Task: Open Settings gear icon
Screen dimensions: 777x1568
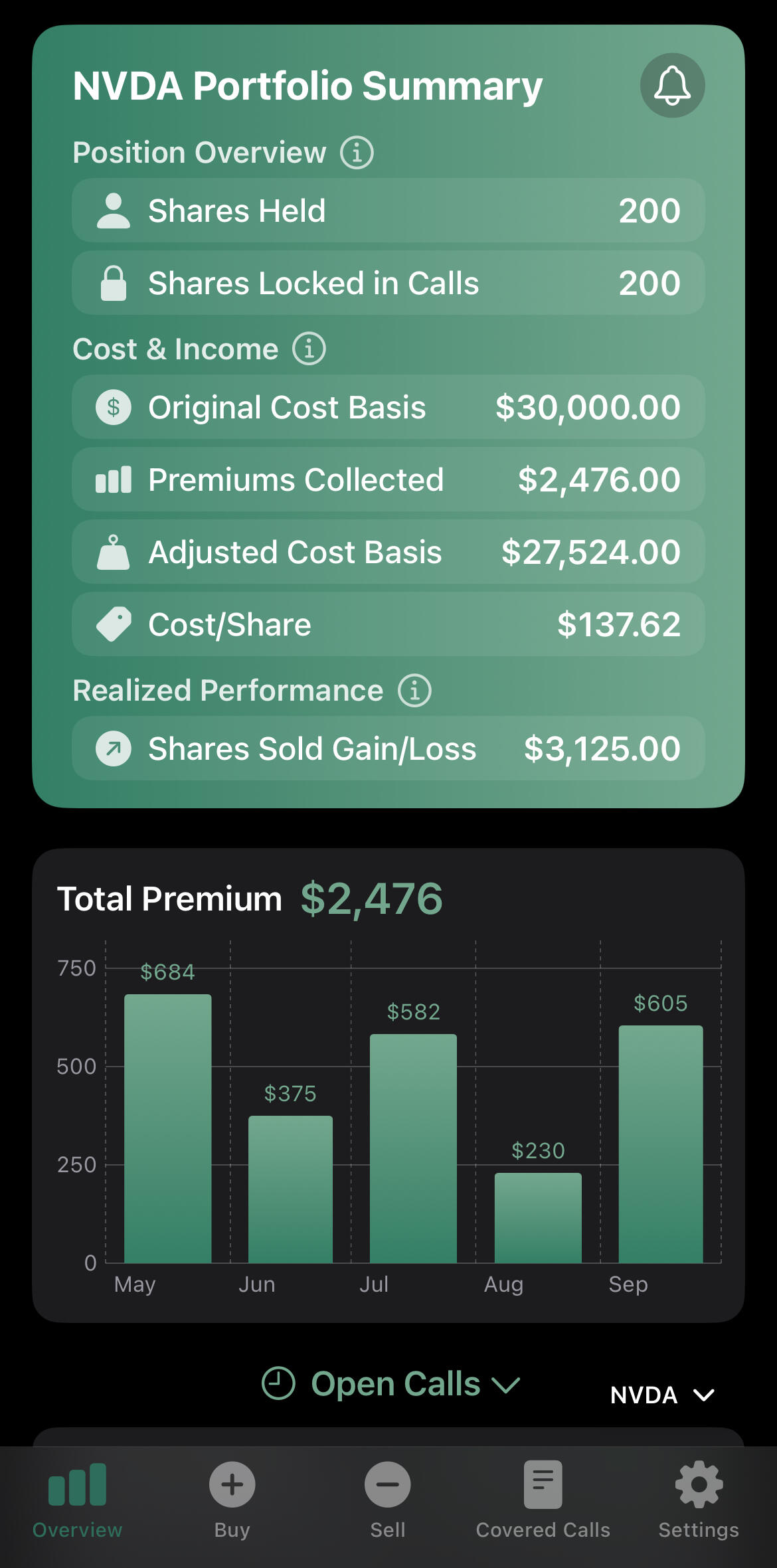Action: click(x=699, y=1484)
